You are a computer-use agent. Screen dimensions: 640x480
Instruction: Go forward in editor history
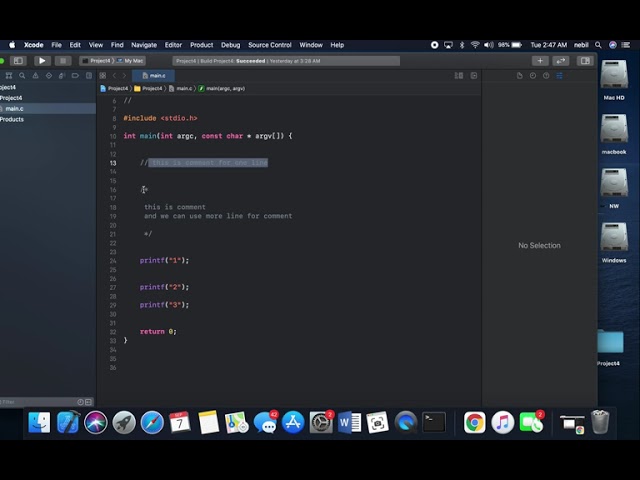pos(124,76)
